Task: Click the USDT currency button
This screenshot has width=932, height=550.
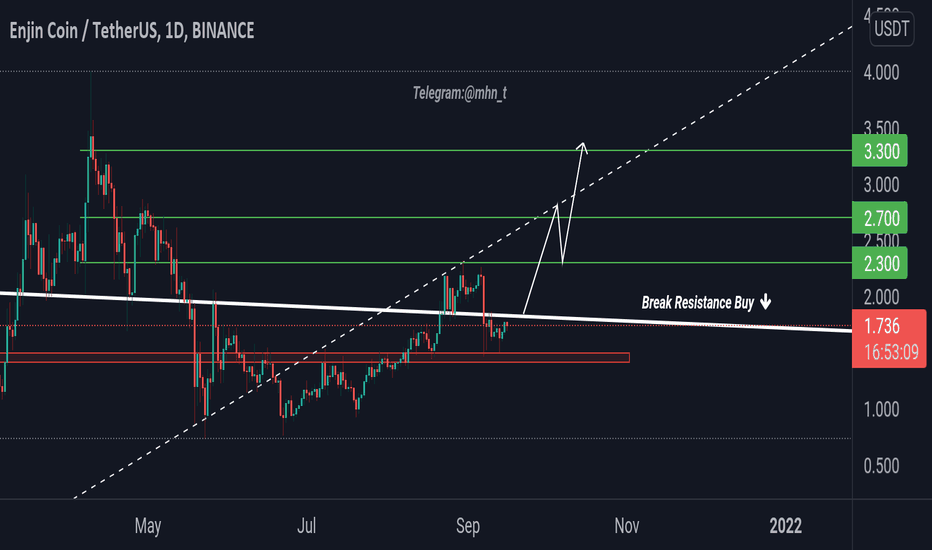Action: point(891,28)
